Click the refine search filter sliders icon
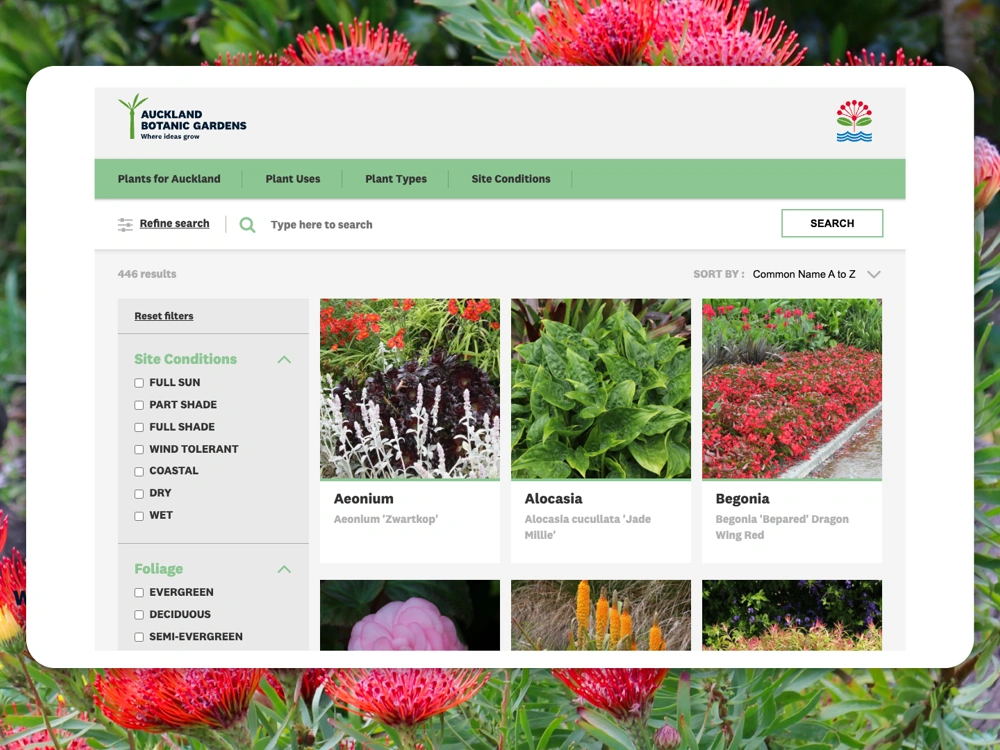 [x=125, y=225]
